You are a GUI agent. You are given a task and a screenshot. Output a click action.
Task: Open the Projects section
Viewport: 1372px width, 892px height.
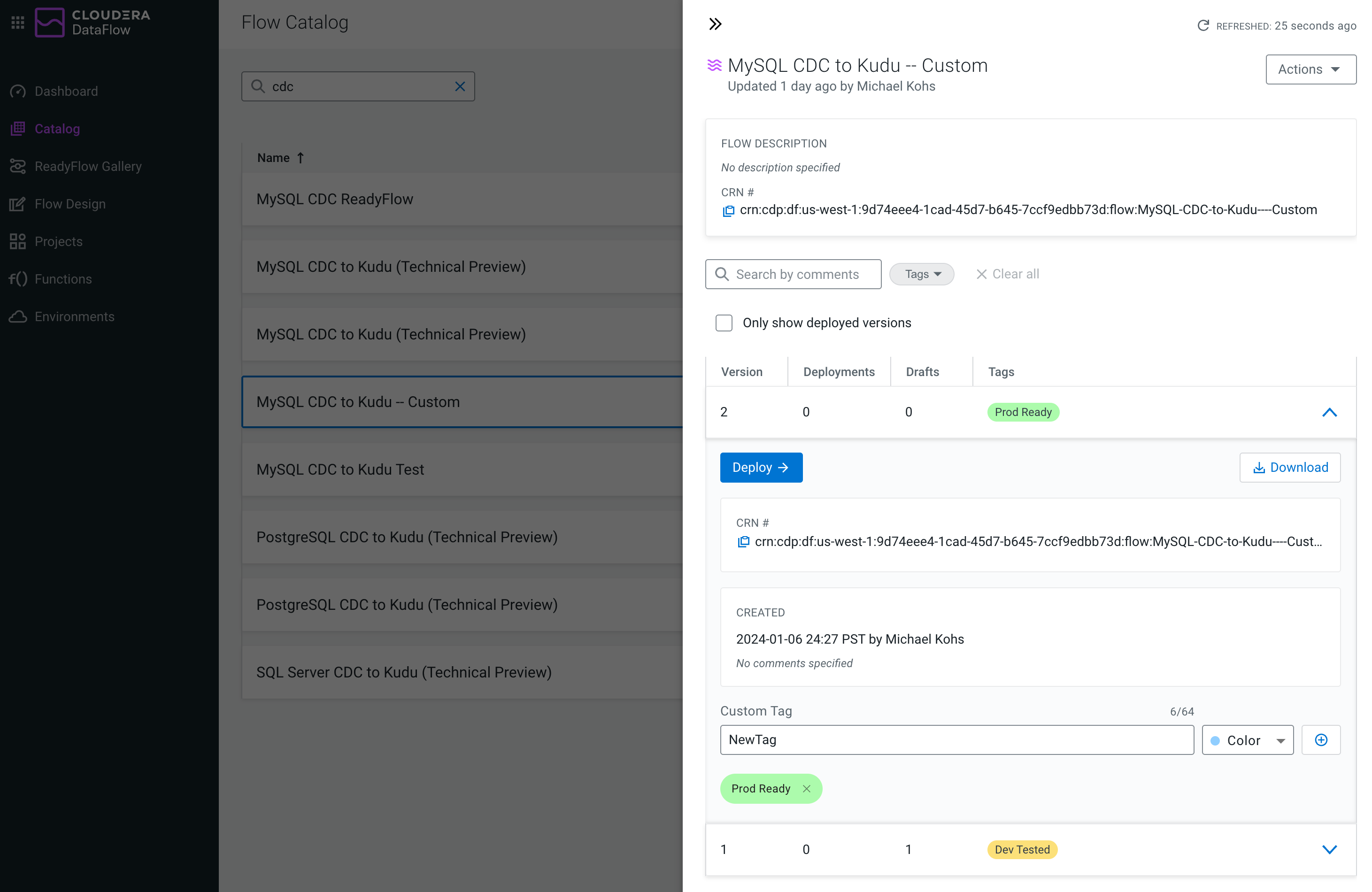coord(58,241)
